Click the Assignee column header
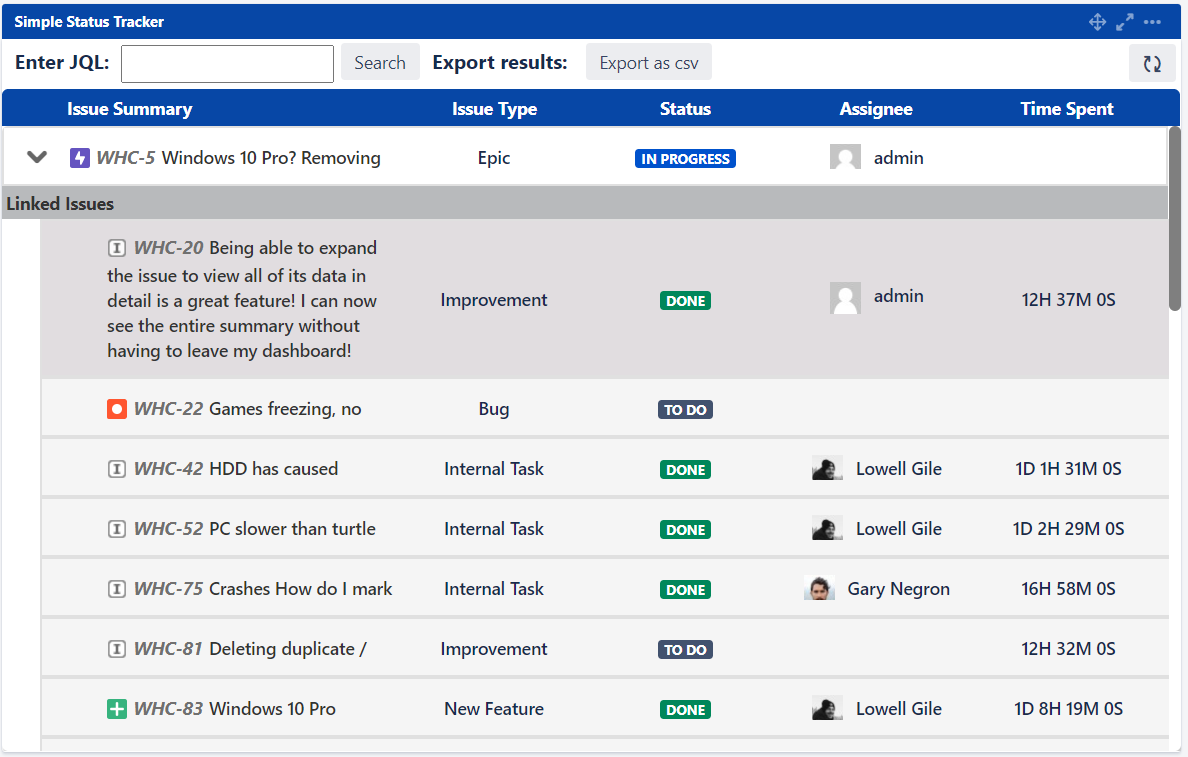This screenshot has width=1188, height=757. coord(876,109)
